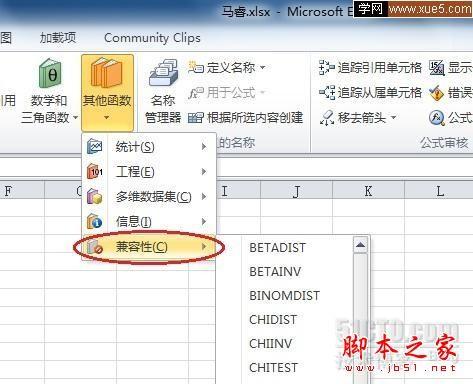The width and height of the screenshot is (473, 384).
Task: Open the 加载项 ribbon tab
Action: pyautogui.click(x=58, y=38)
